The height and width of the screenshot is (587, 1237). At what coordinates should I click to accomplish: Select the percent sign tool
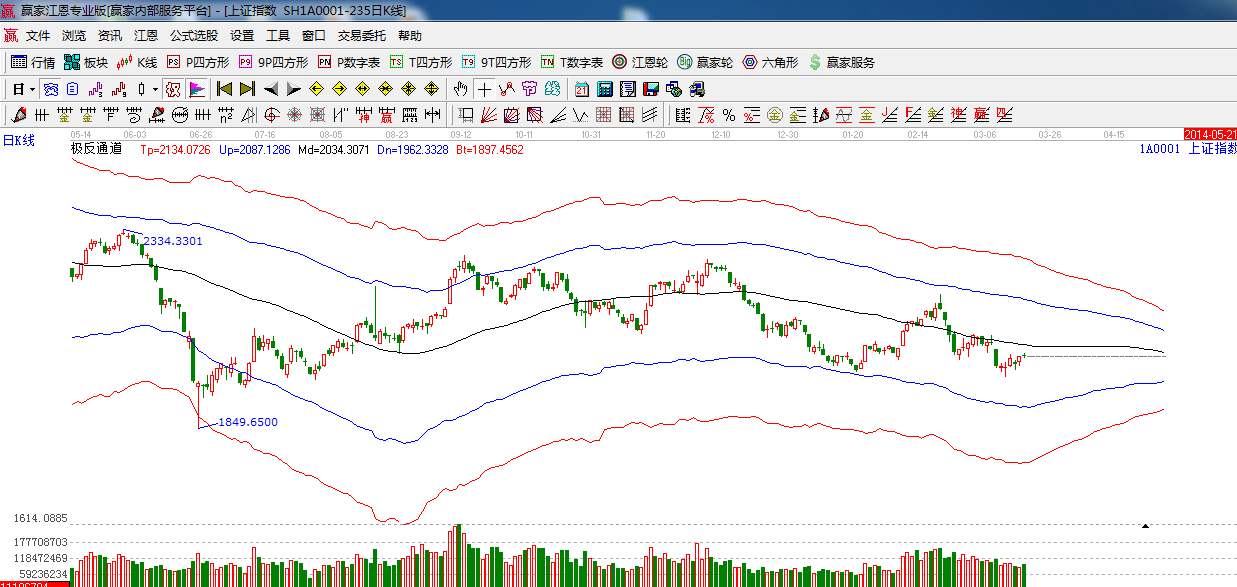(x=729, y=115)
